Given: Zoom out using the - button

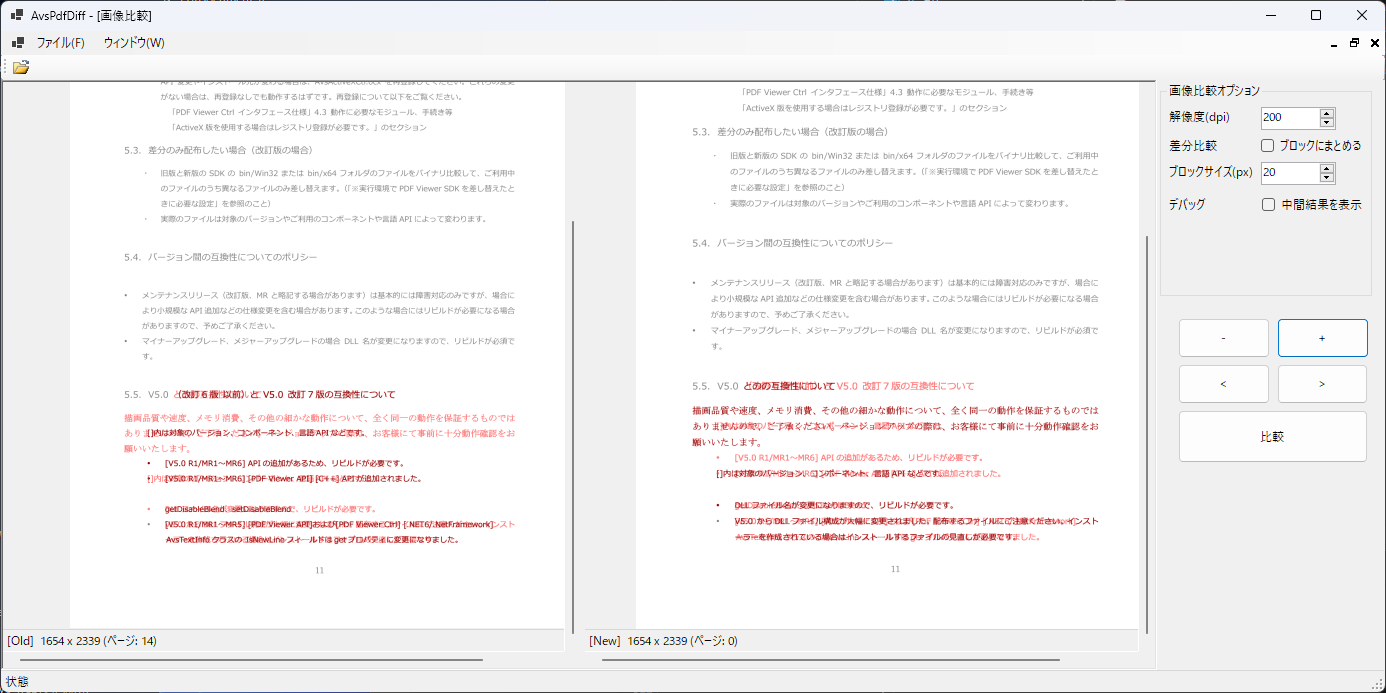Looking at the screenshot, I should (x=1223, y=338).
